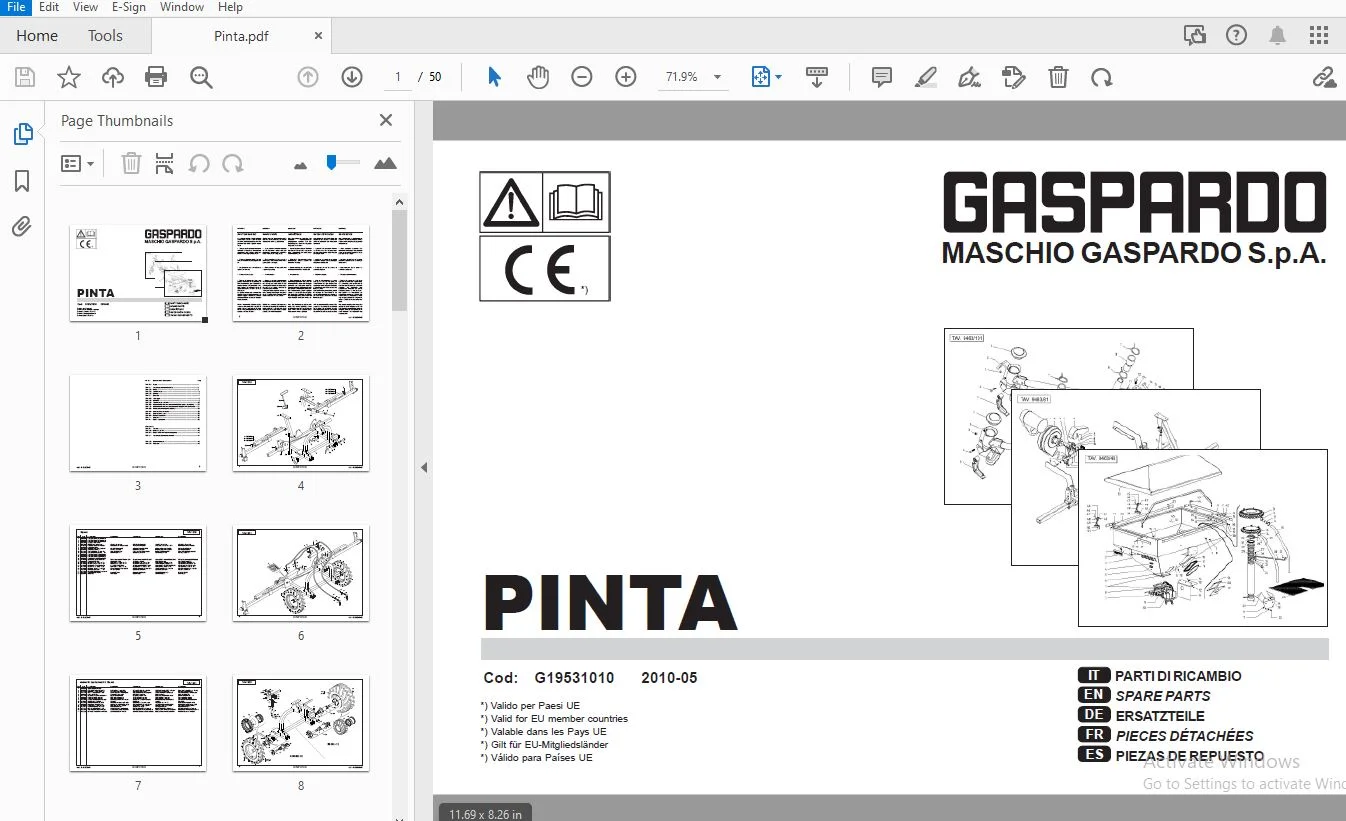The width and height of the screenshot is (1346, 821).
Task: Open the help question mark icon
Action: click(1236, 36)
